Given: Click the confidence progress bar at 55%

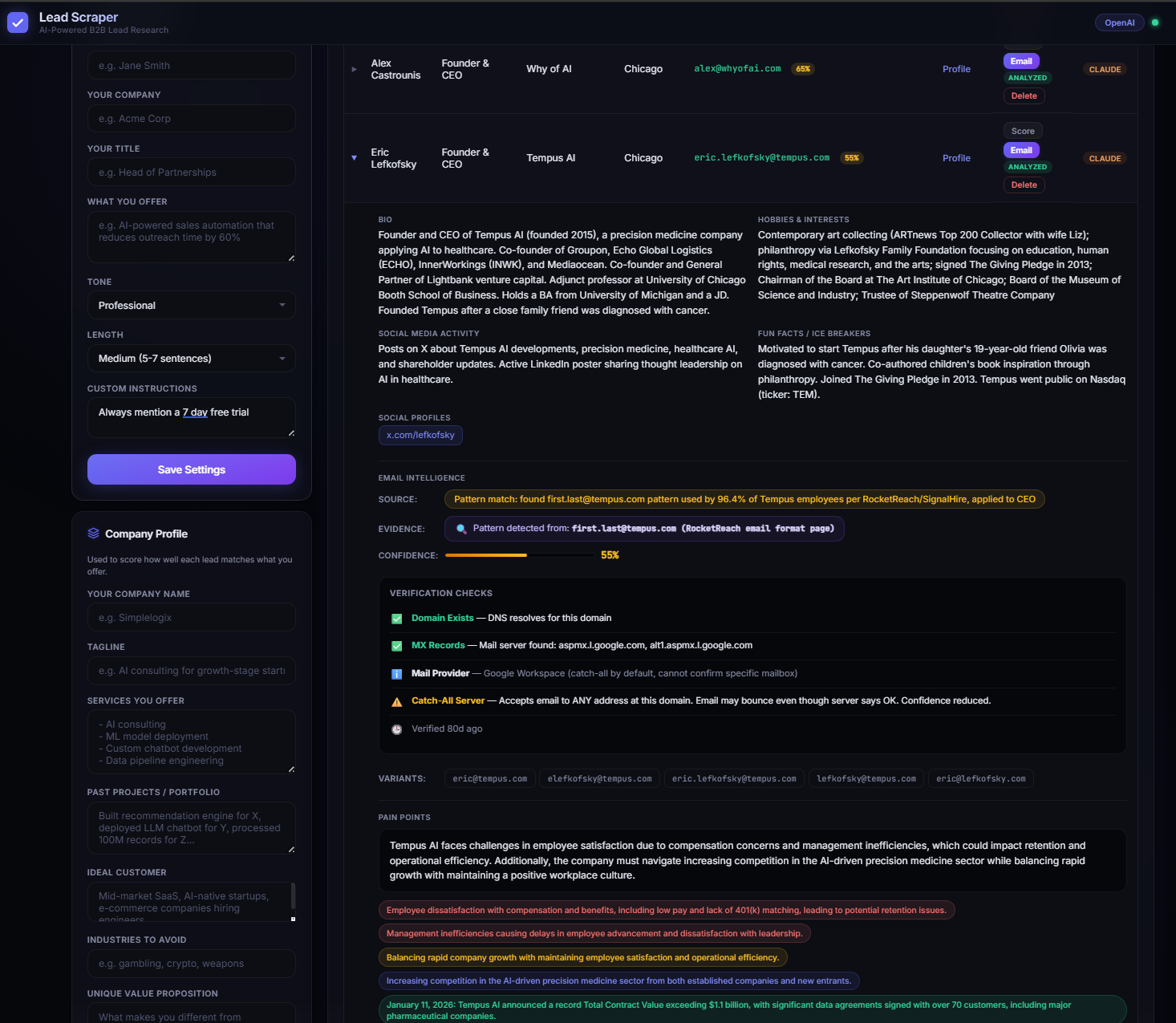Looking at the screenshot, I should [518, 555].
